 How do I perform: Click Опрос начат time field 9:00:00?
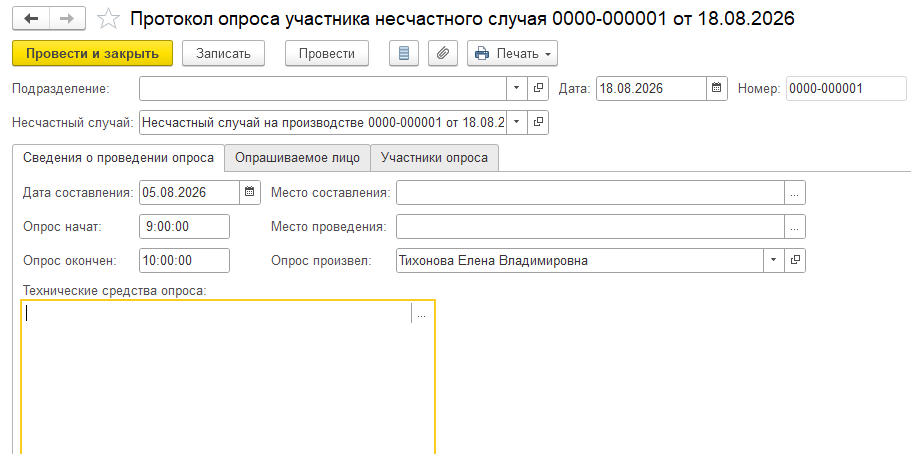[185, 226]
